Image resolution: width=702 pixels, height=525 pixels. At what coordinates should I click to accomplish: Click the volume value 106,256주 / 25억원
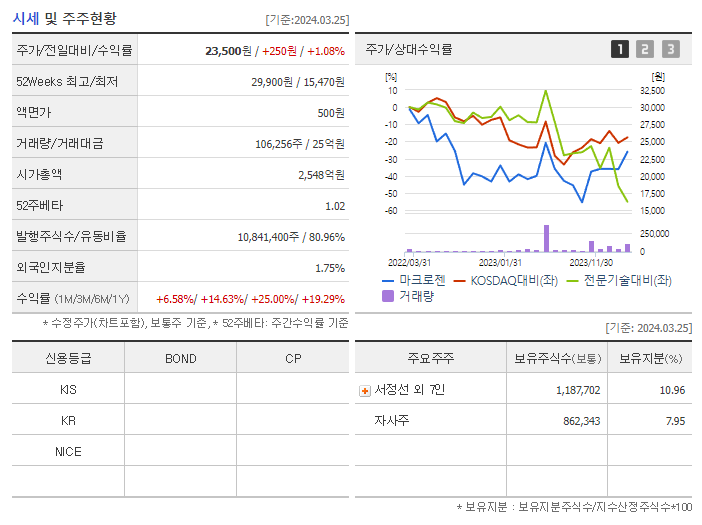tap(300, 144)
